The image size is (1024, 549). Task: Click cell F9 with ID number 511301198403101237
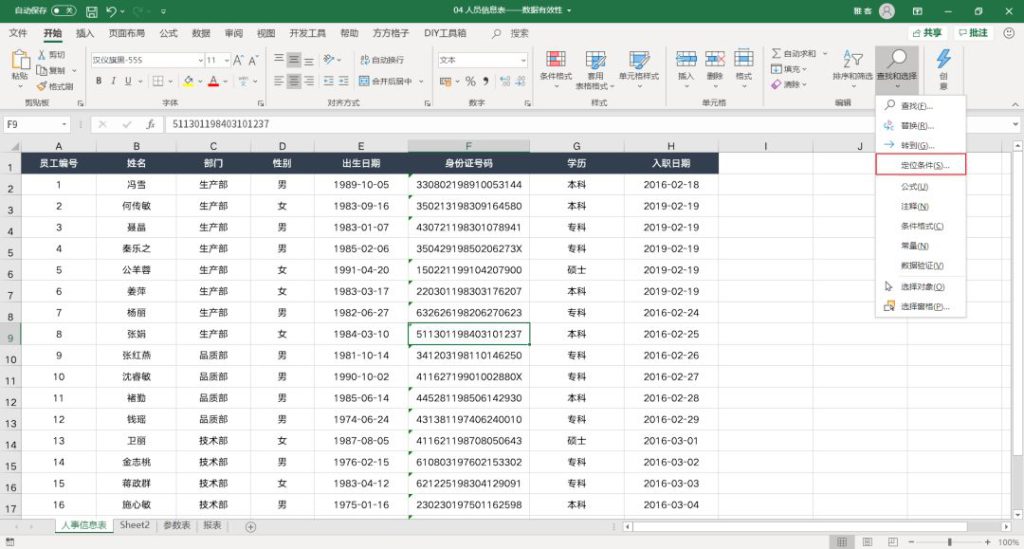tap(468, 334)
